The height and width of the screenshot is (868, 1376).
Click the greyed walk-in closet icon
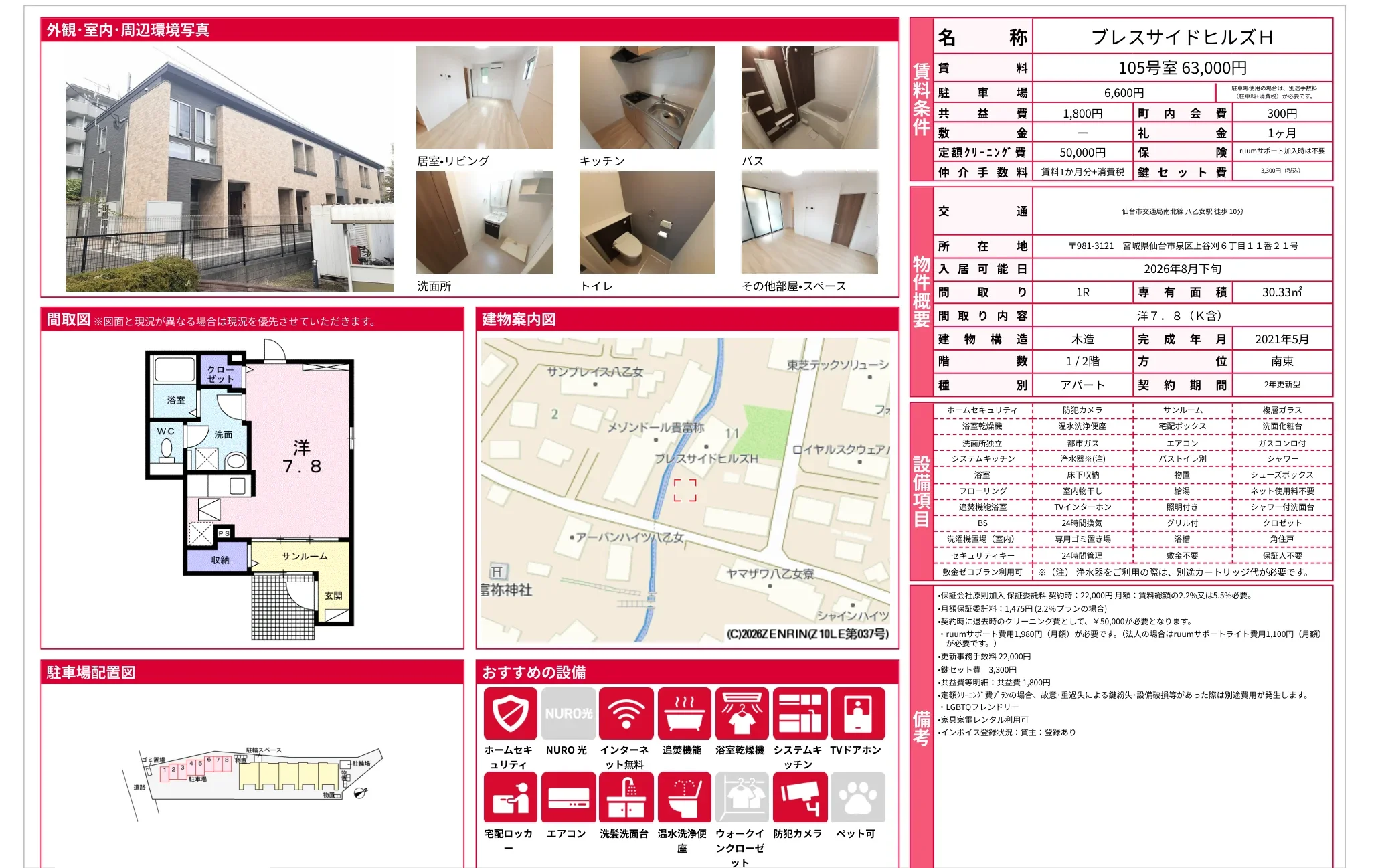pos(742,797)
